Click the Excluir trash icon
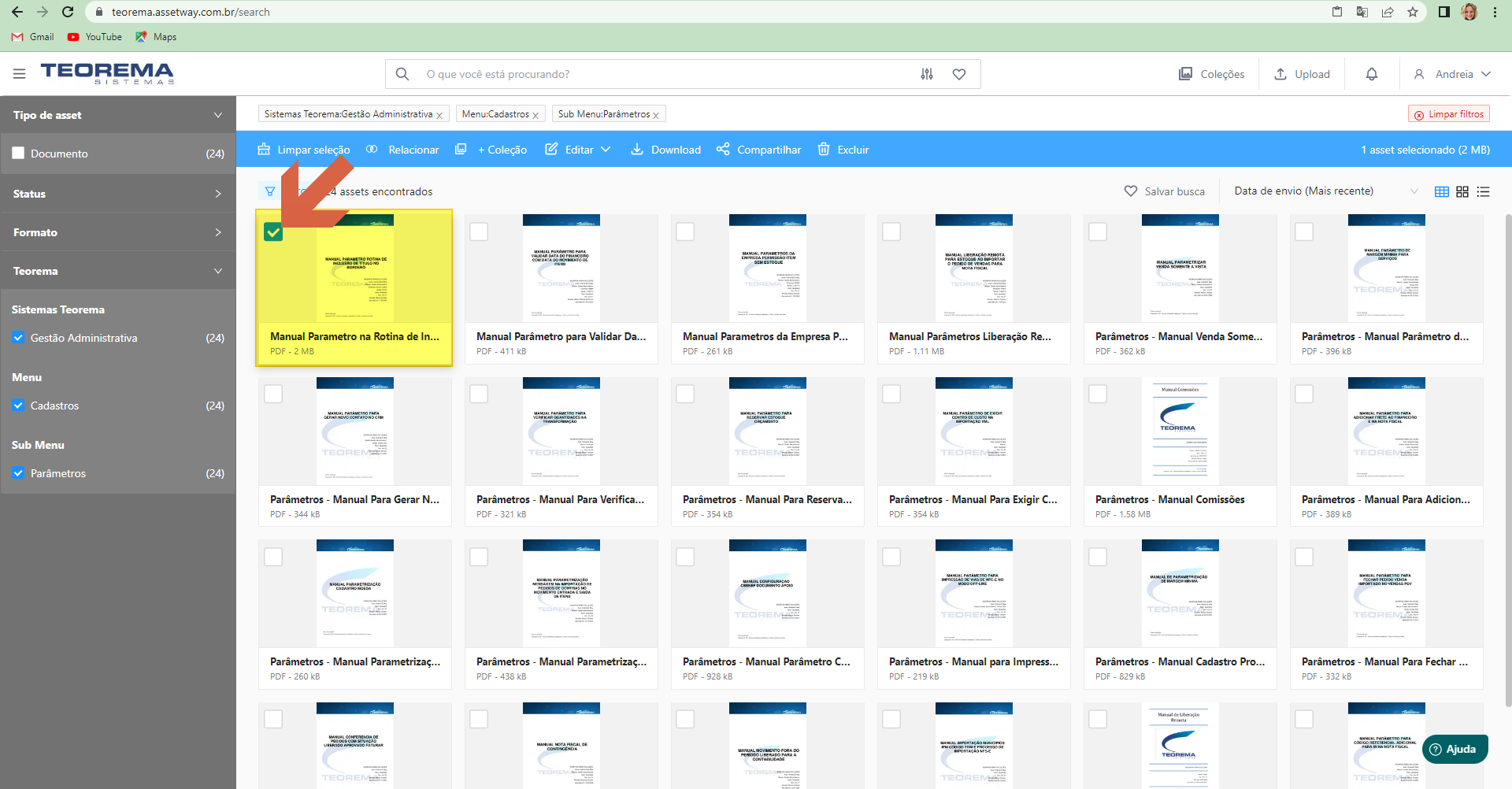The height and width of the screenshot is (789, 1512). [824, 150]
